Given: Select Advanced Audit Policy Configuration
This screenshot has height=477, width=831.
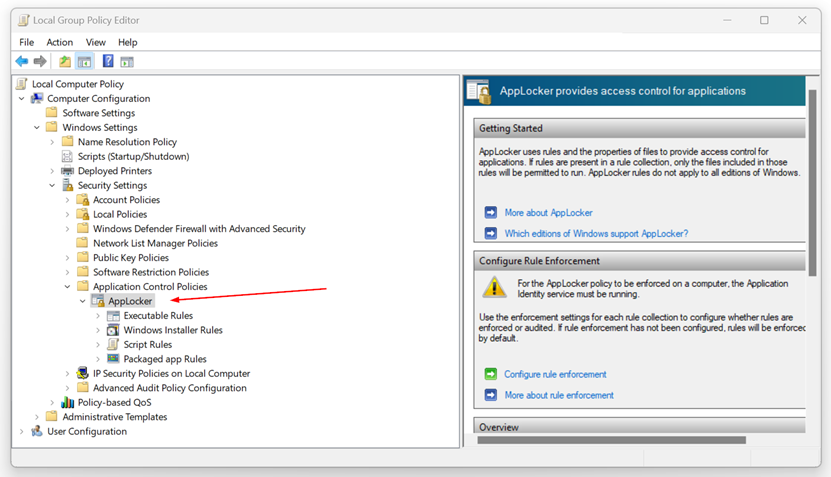Looking at the screenshot, I should (170, 388).
